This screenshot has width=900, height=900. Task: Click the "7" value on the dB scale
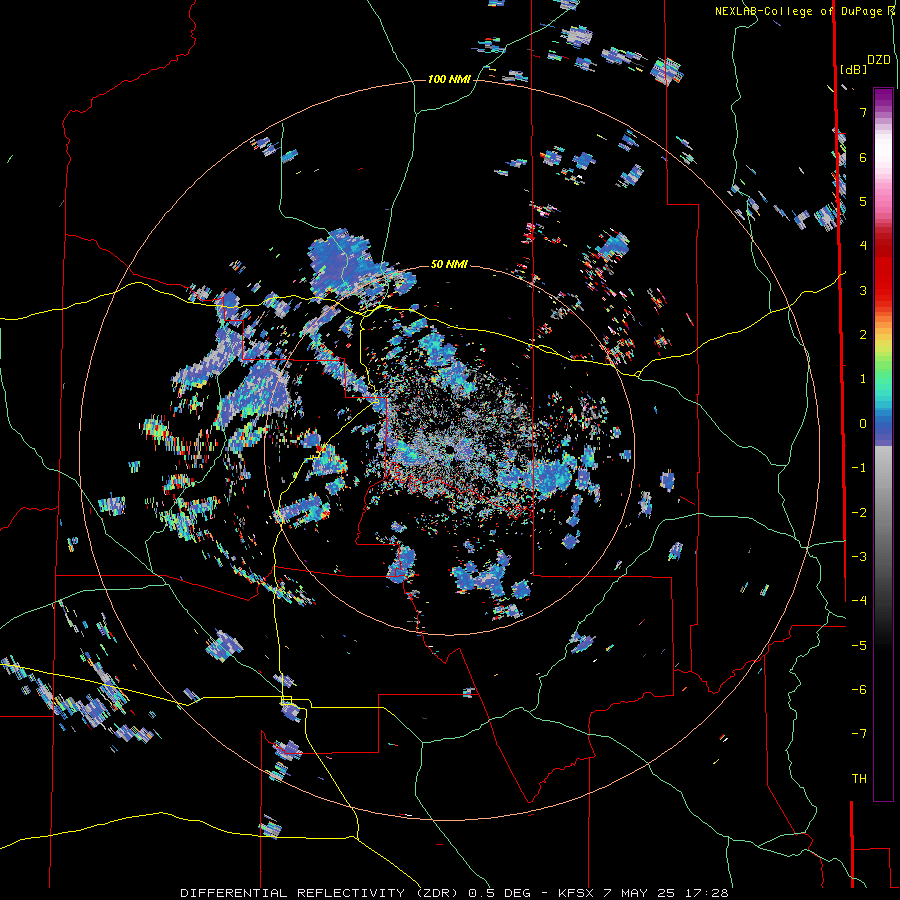tap(863, 112)
